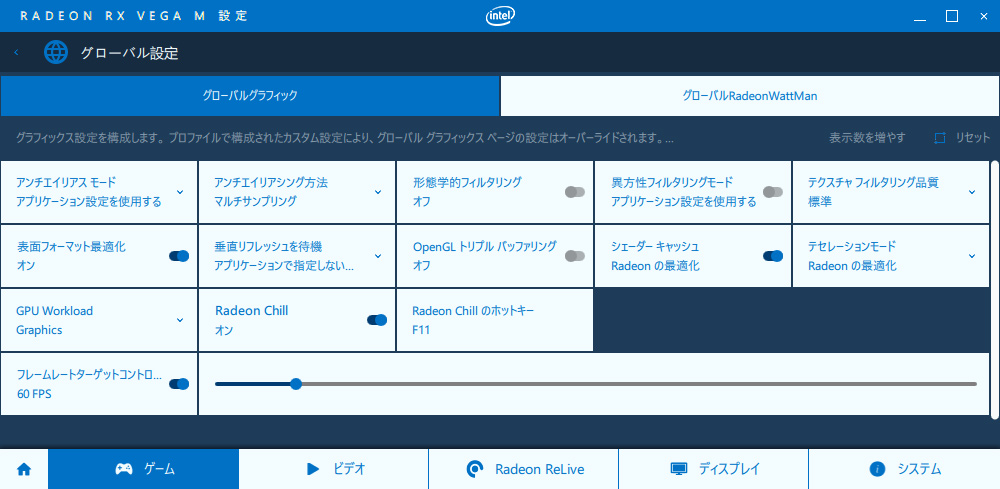Toggle 異方性フィルタリングモード switch
The width and height of the screenshot is (1000, 489).
773,192
